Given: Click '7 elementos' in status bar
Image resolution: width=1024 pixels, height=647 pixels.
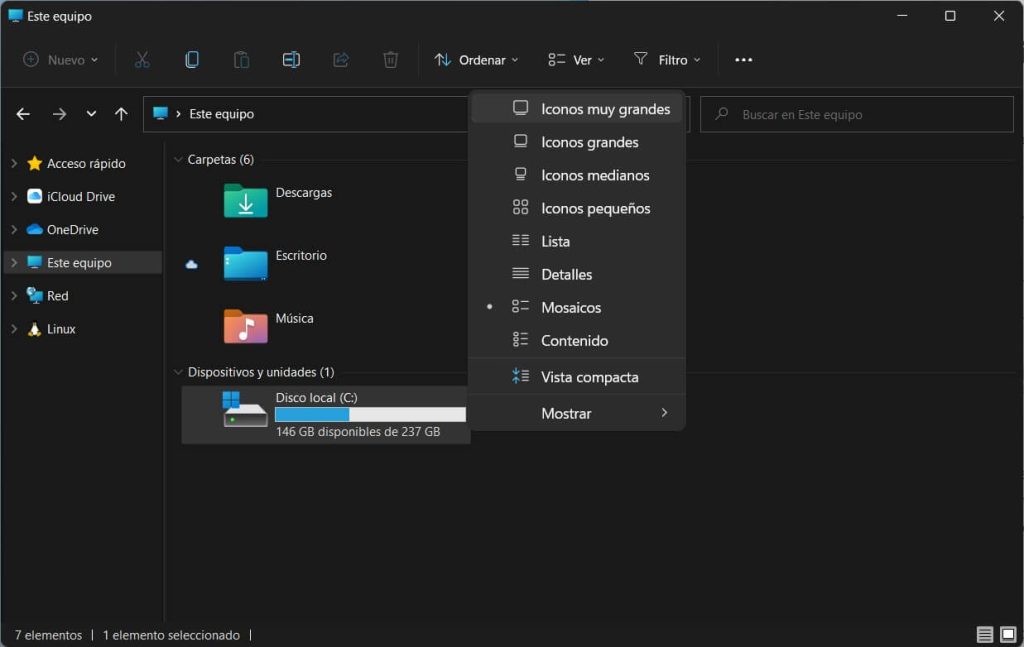Looking at the screenshot, I should tap(48, 635).
